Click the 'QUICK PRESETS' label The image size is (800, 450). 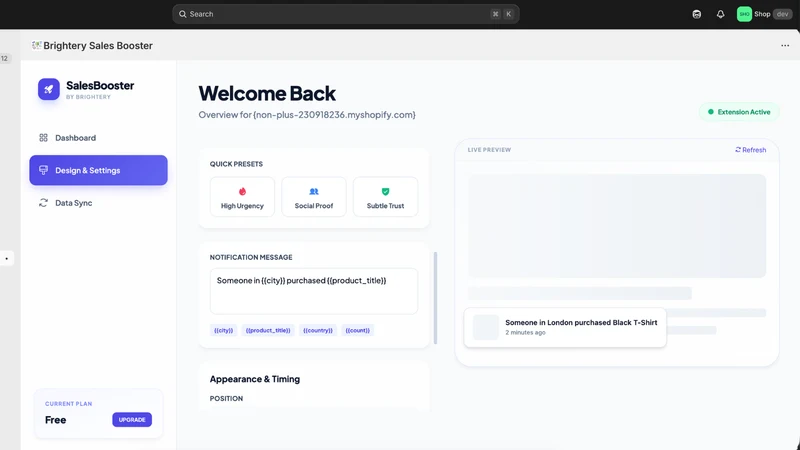click(x=236, y=164)
